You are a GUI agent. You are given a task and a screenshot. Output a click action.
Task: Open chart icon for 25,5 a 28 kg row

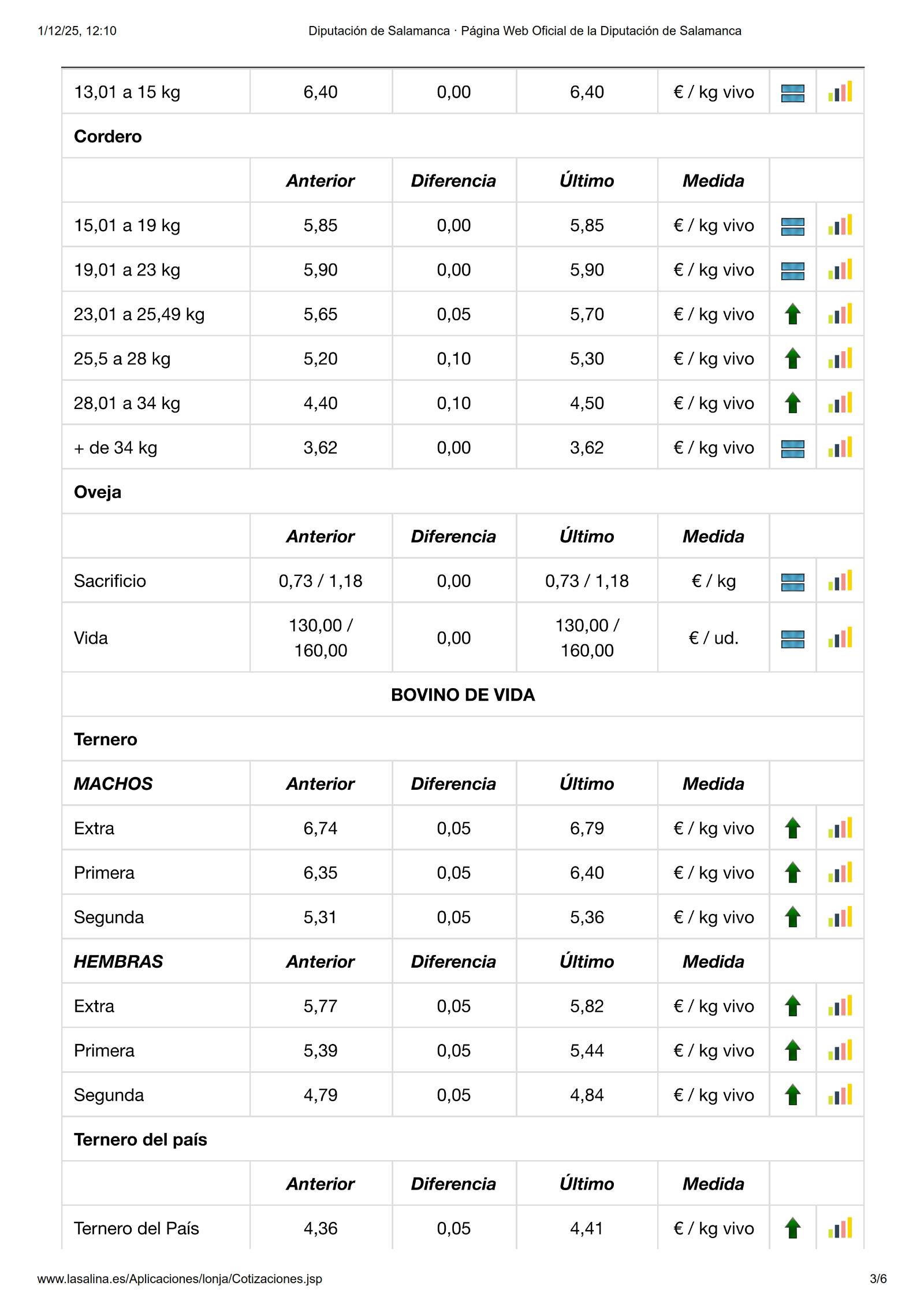840,359
